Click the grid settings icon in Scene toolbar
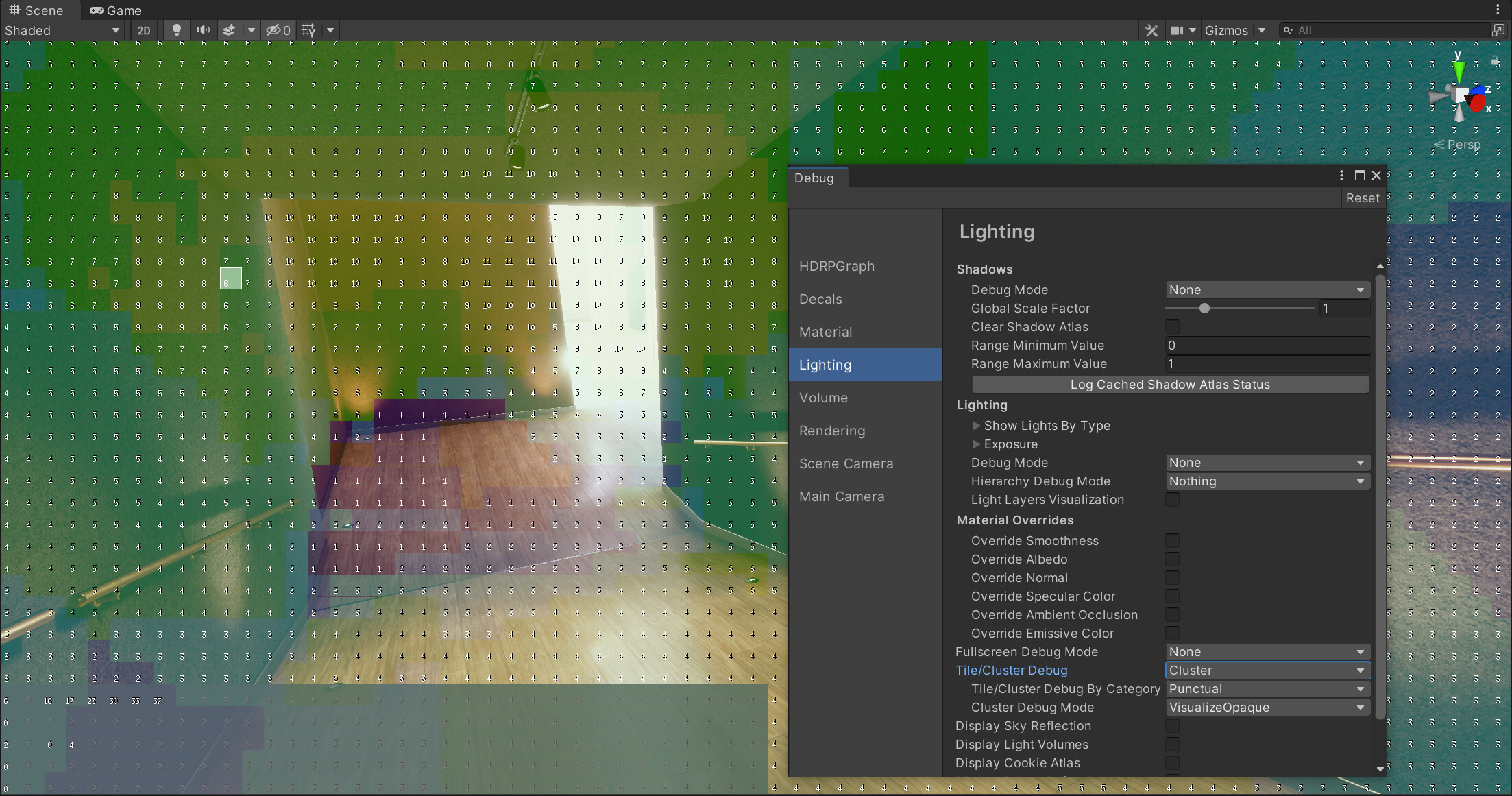Screen dimensions: 1512x796 pyautogui.click(x=308, y=30)
